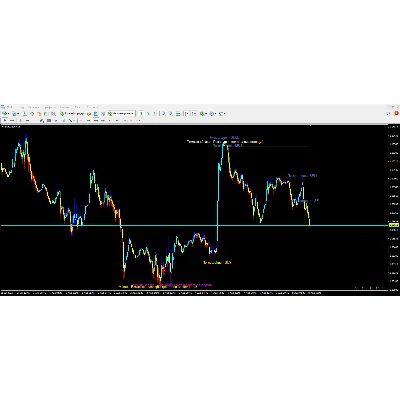400x400 pixels.
Task: Switch to the D1 timeframe
Action: (x=124, y=120)
